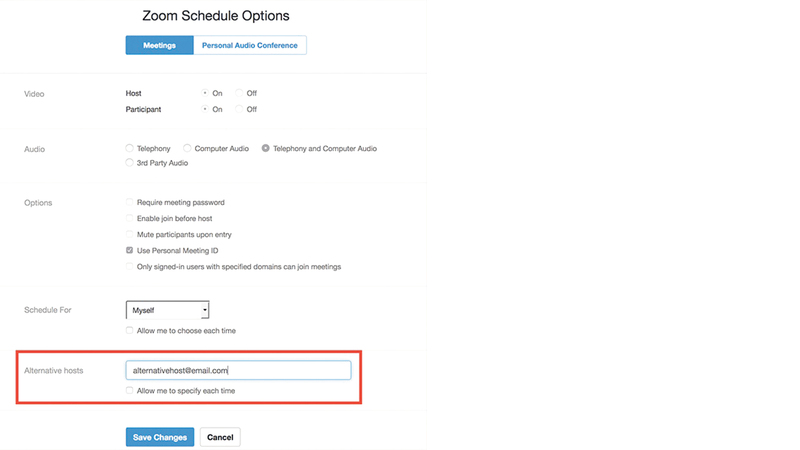This screenshot has height=450, width=800.
Task: Switch to the Meetings tab
Action: pos(159,45)
